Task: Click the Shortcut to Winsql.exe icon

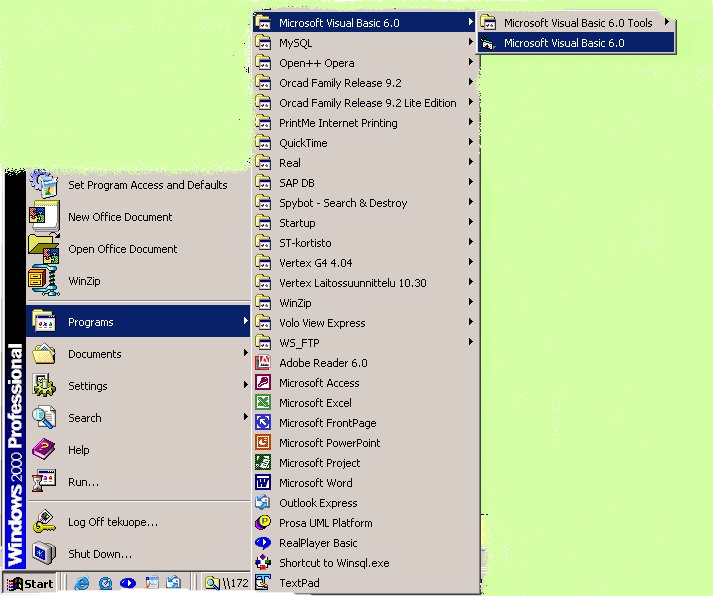Action: pos(263,563)
